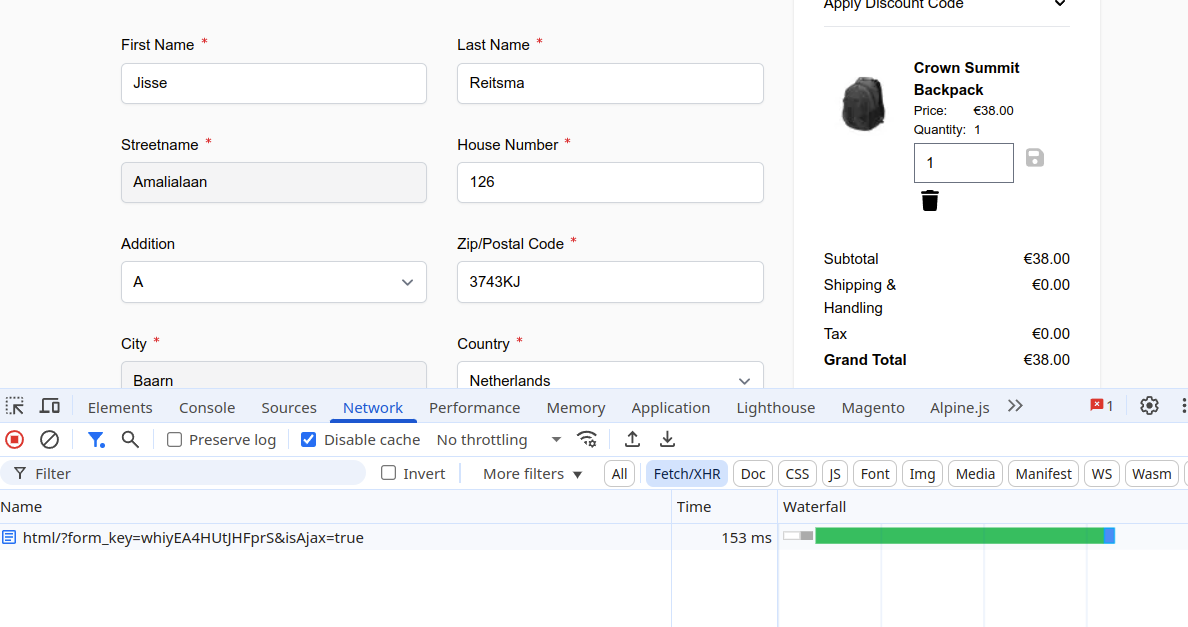Click the Last Name field
Viewport: 1188px width, 627px height.
point(610,83)
